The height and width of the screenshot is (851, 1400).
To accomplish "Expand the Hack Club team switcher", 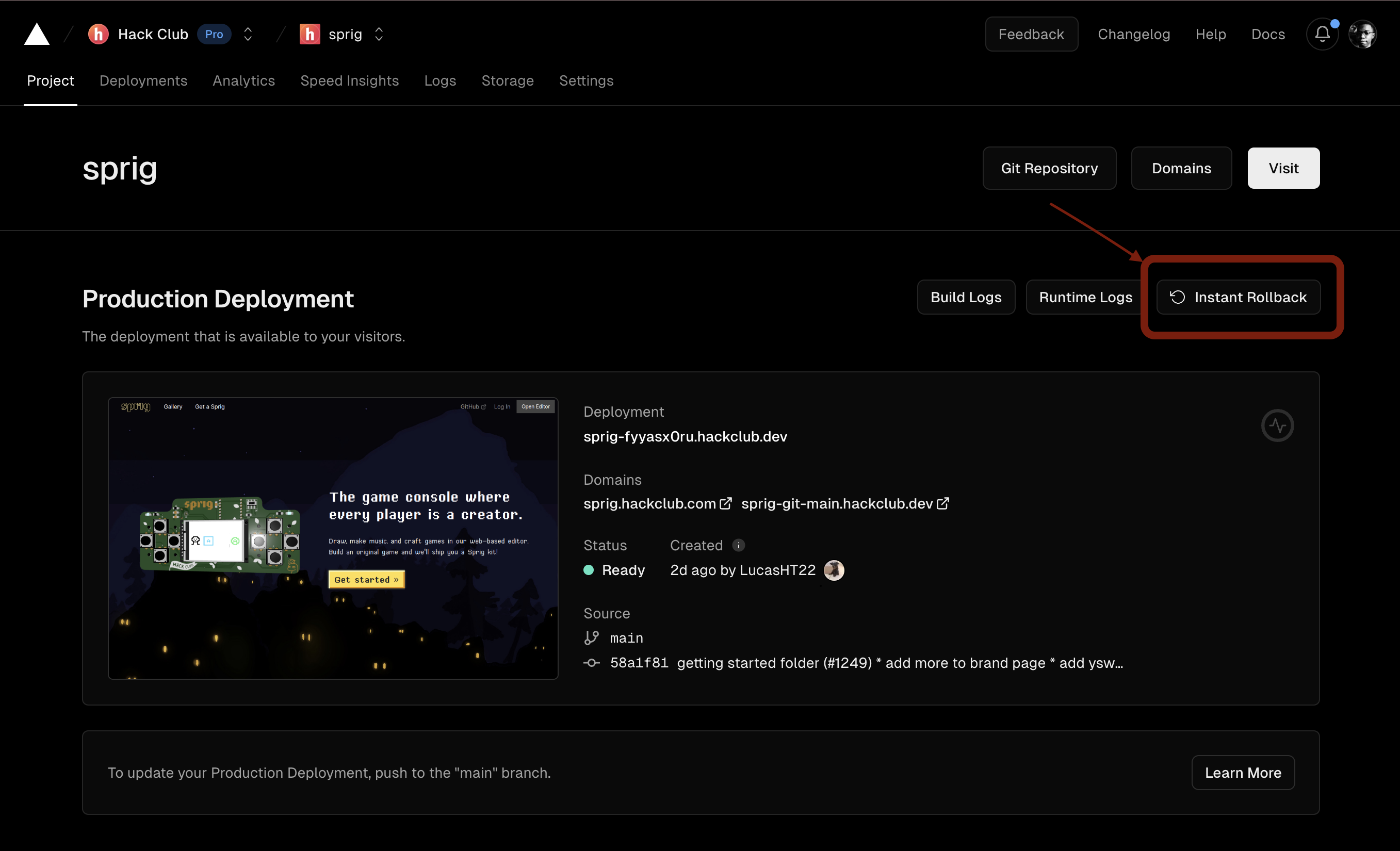I will pos(248,34).
